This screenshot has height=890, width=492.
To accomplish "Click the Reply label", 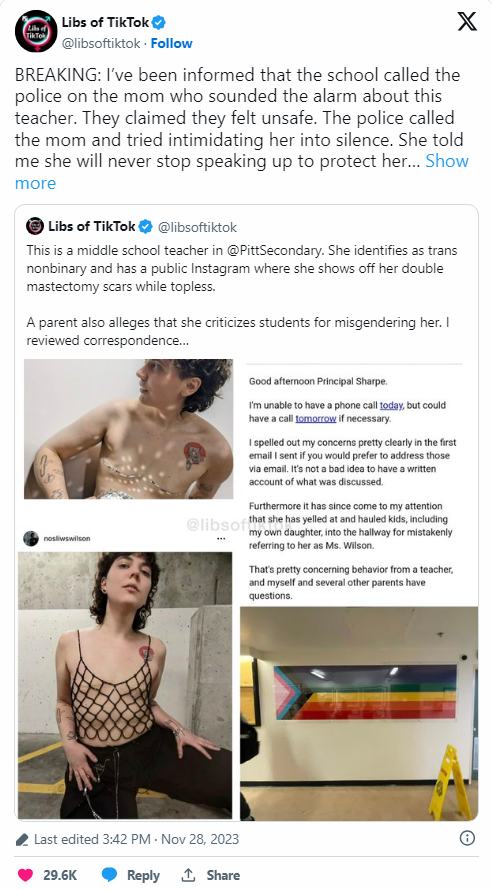I will pos(143,875).
